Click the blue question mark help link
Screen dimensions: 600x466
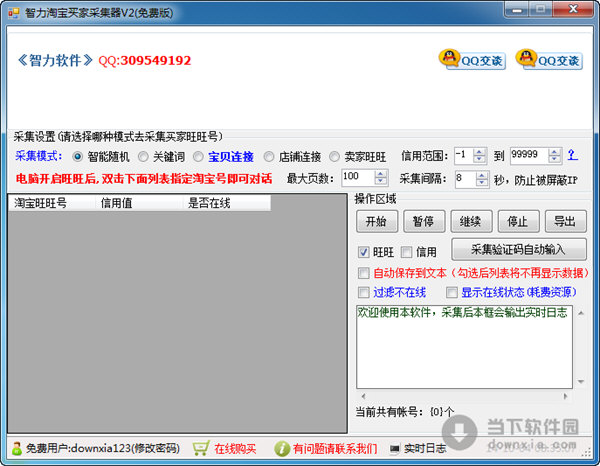[572, 155]
